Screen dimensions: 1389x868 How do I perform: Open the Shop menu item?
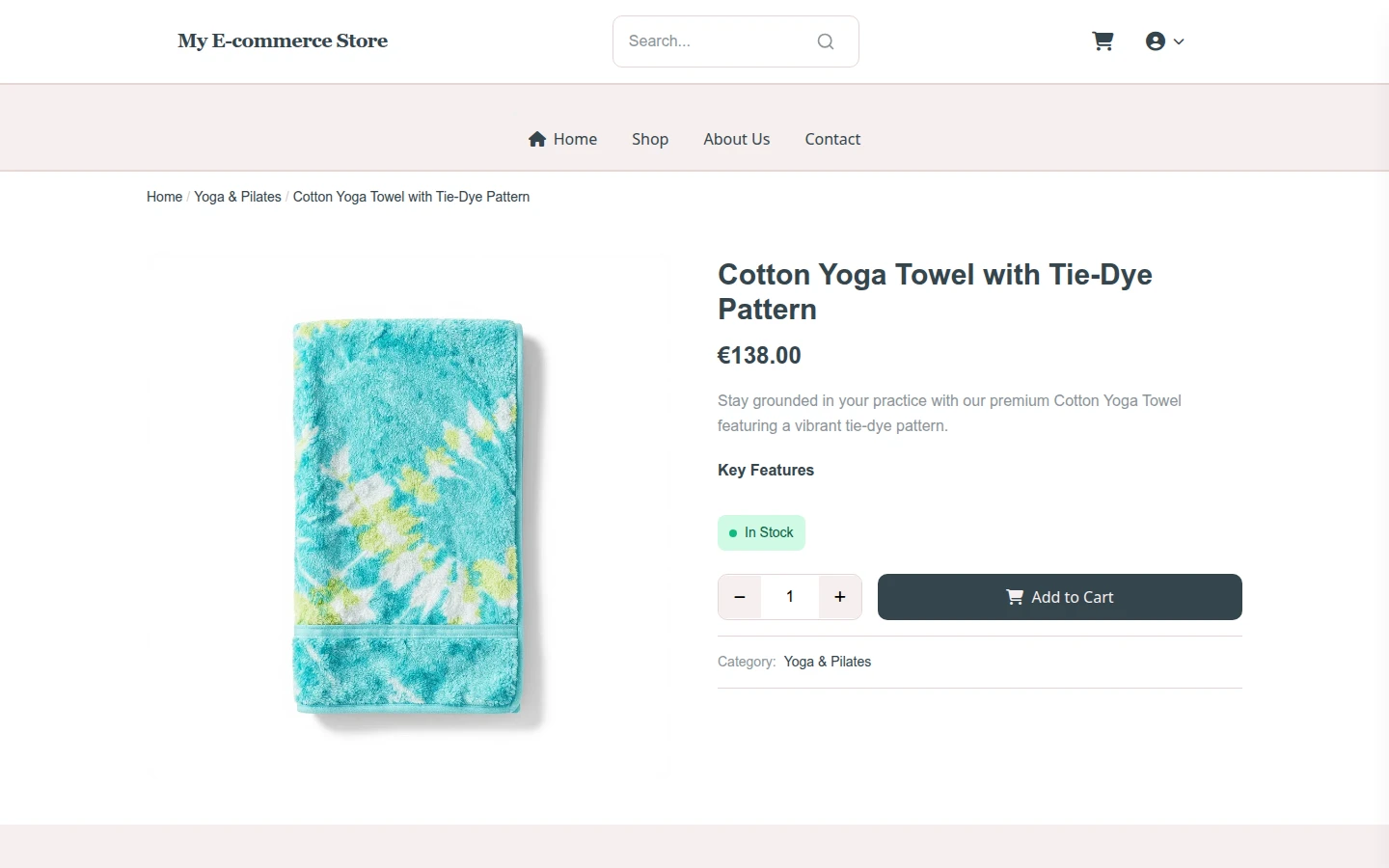(650, 139)
